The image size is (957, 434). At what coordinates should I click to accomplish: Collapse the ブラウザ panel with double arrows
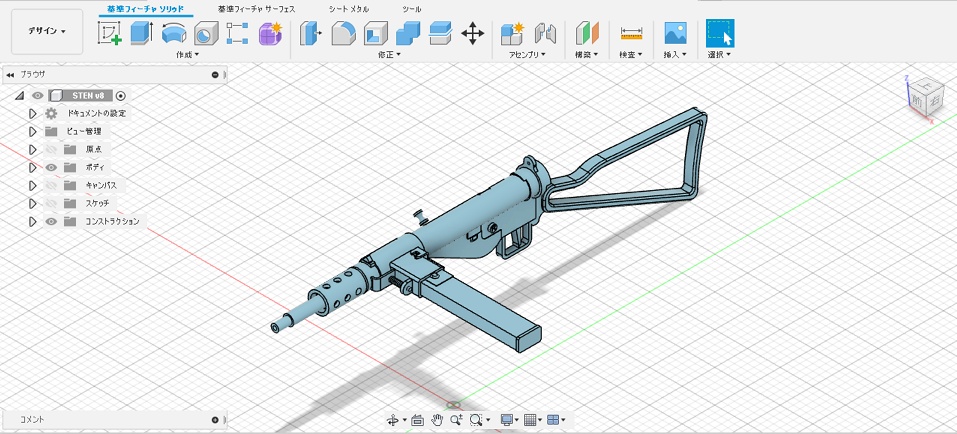click(10, 74)
